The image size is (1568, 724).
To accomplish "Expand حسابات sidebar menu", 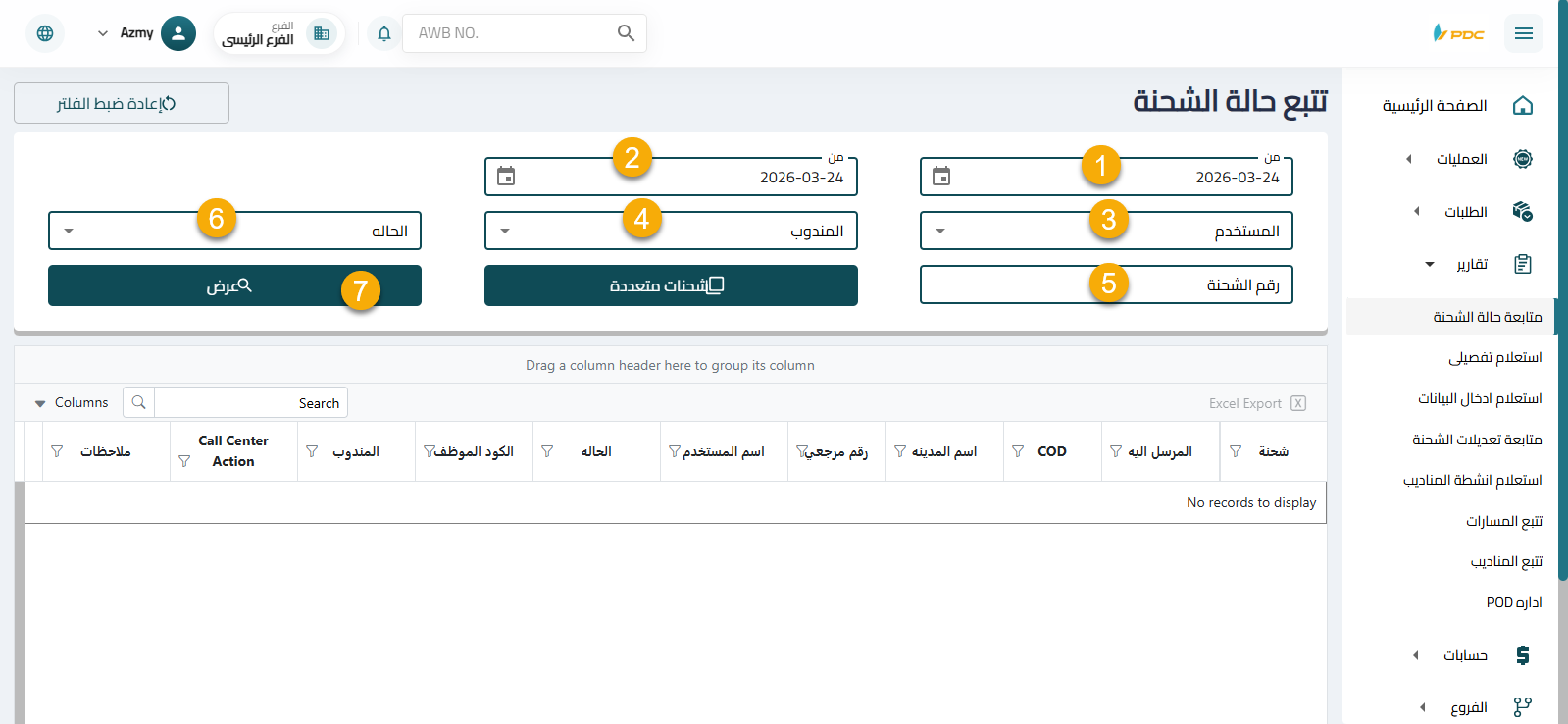I will [x=1415, y=655].
